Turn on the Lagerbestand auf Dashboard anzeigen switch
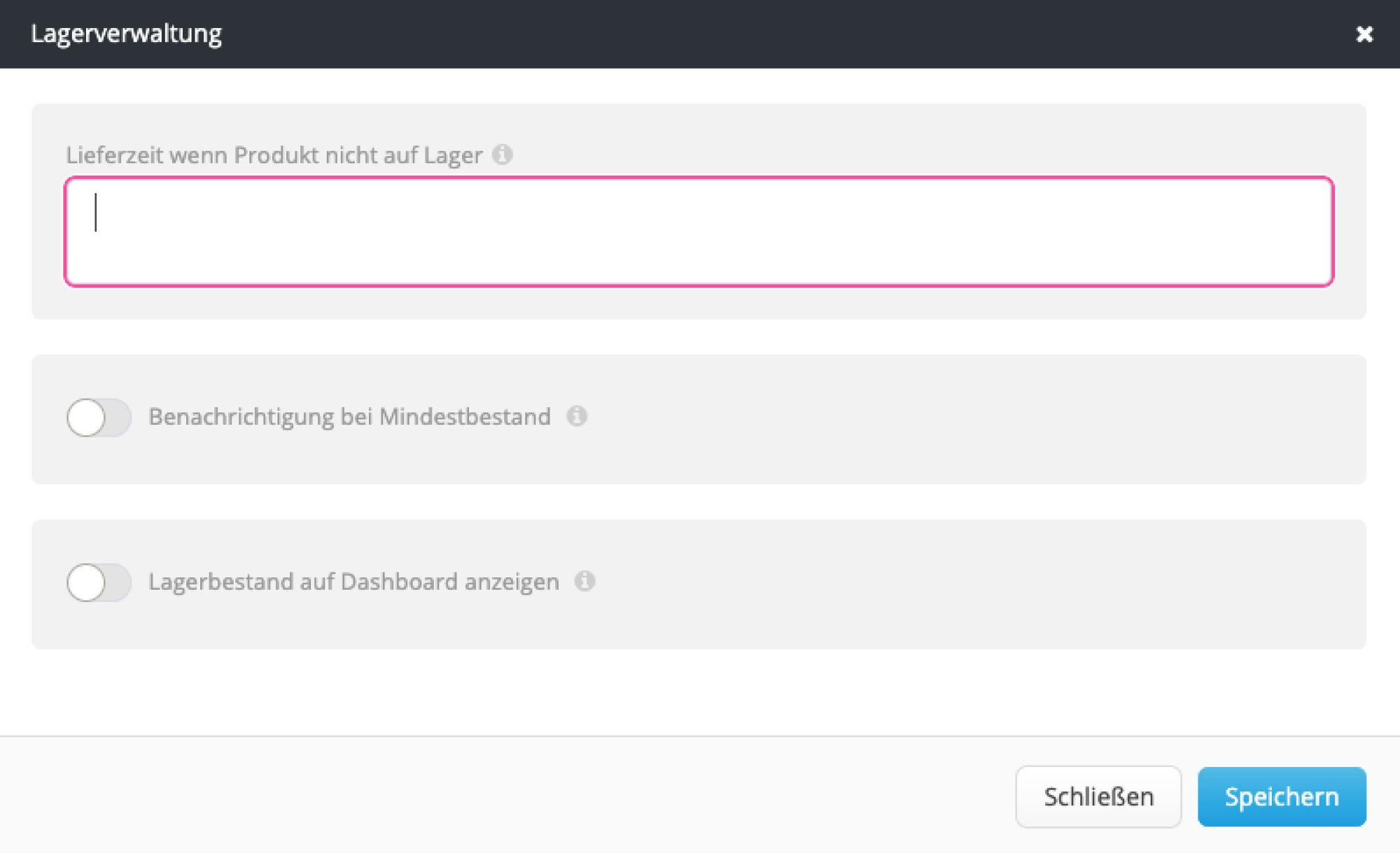The height and width of the screenshot is (853, 1400). [99, 582]
